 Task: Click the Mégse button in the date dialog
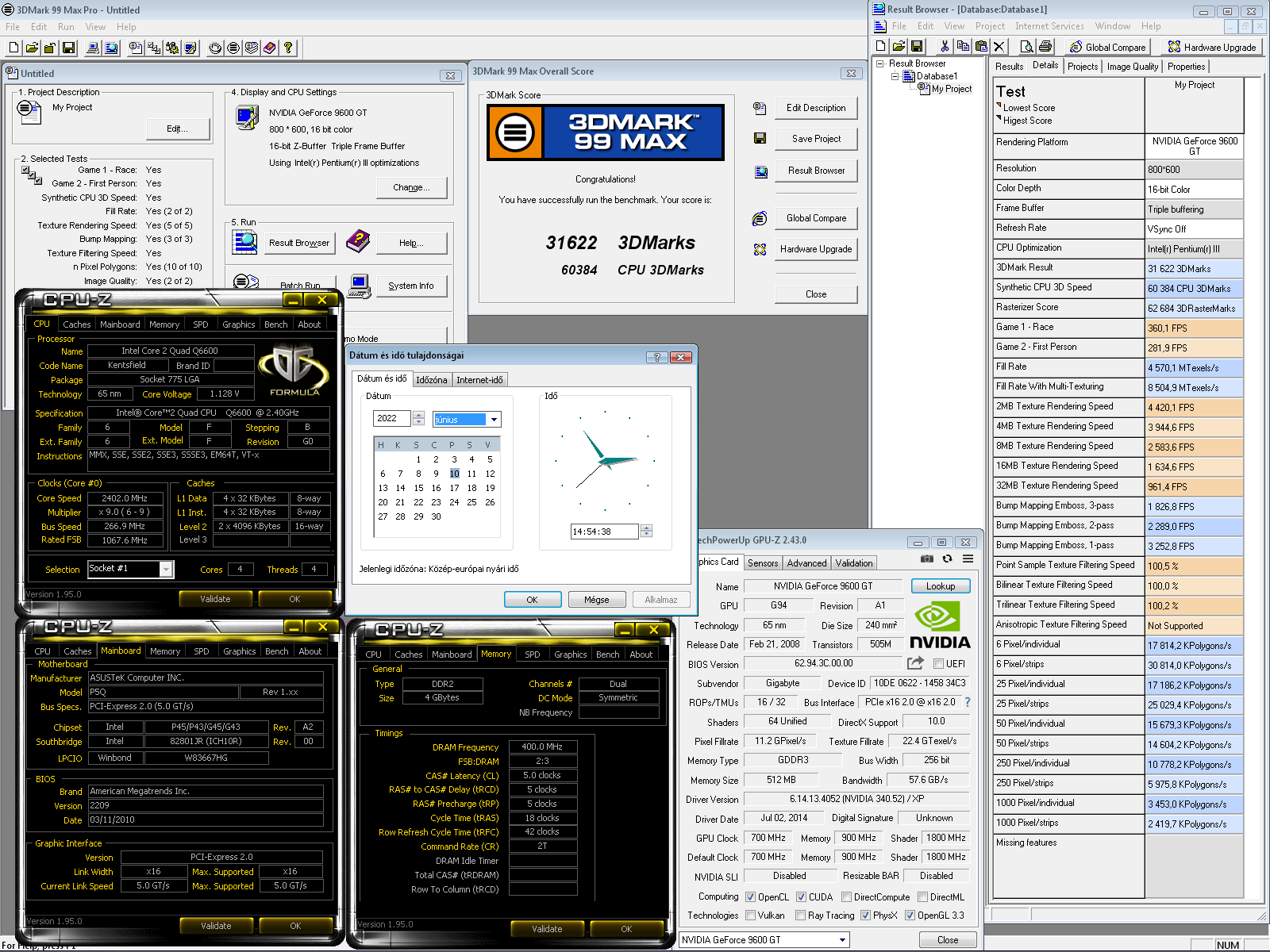[x=597, y=600]
